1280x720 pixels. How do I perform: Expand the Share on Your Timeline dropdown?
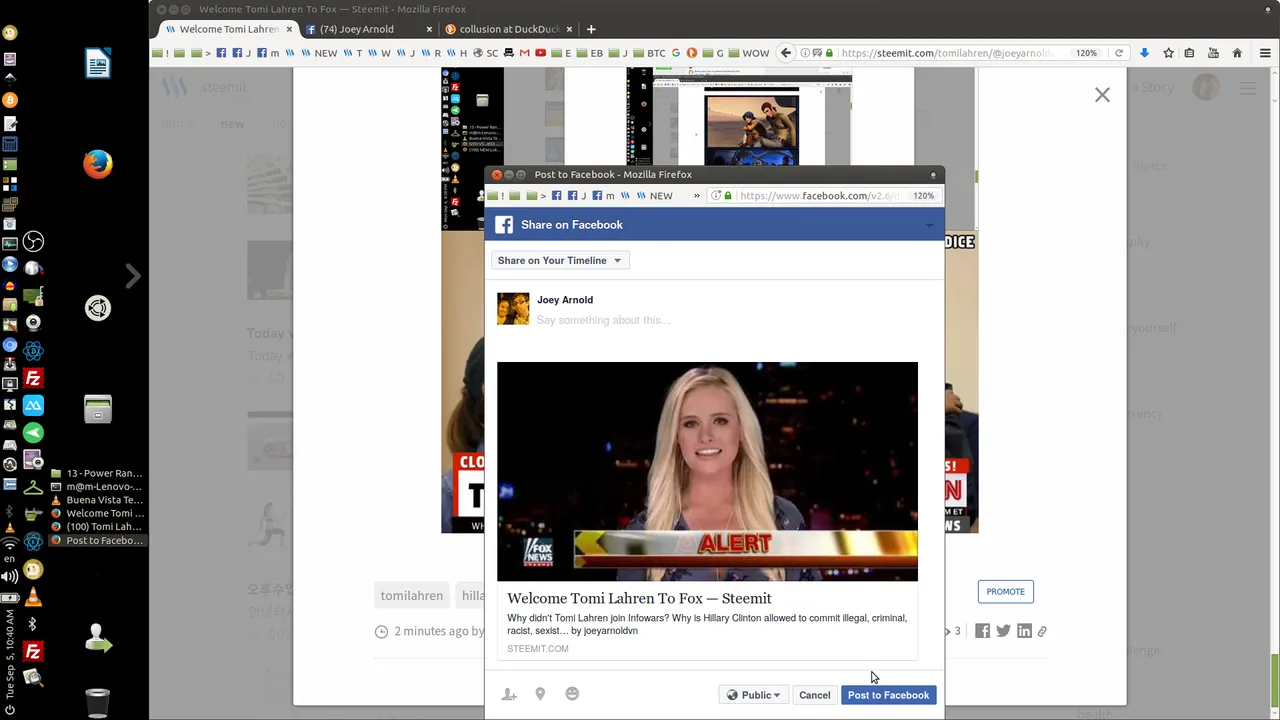coord(559,260)
